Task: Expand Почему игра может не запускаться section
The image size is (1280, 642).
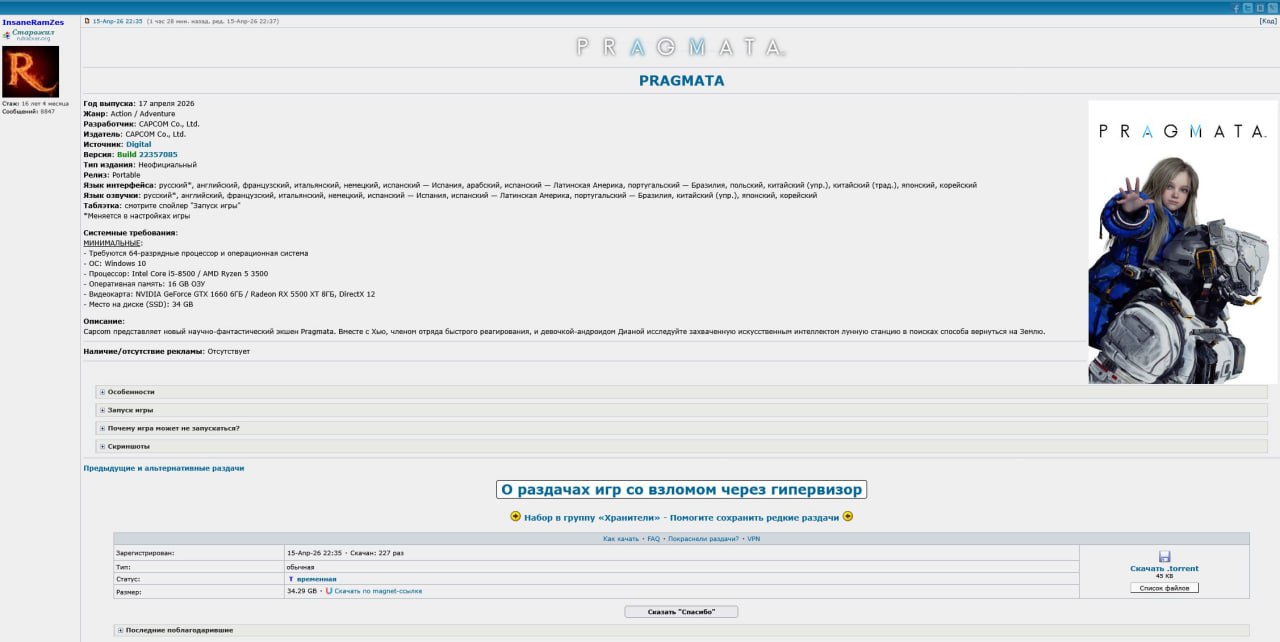Action: click(173, 428)
